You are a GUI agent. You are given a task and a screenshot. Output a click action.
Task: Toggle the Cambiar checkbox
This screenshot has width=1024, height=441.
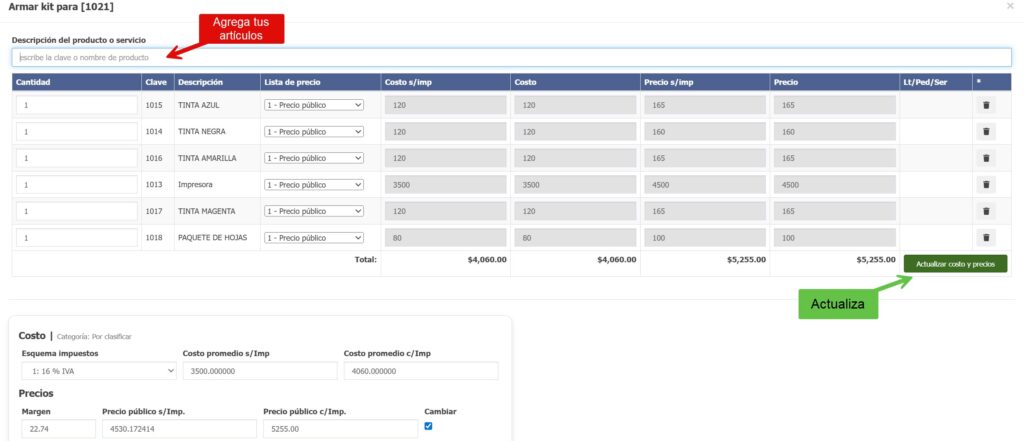pos(429,425)
